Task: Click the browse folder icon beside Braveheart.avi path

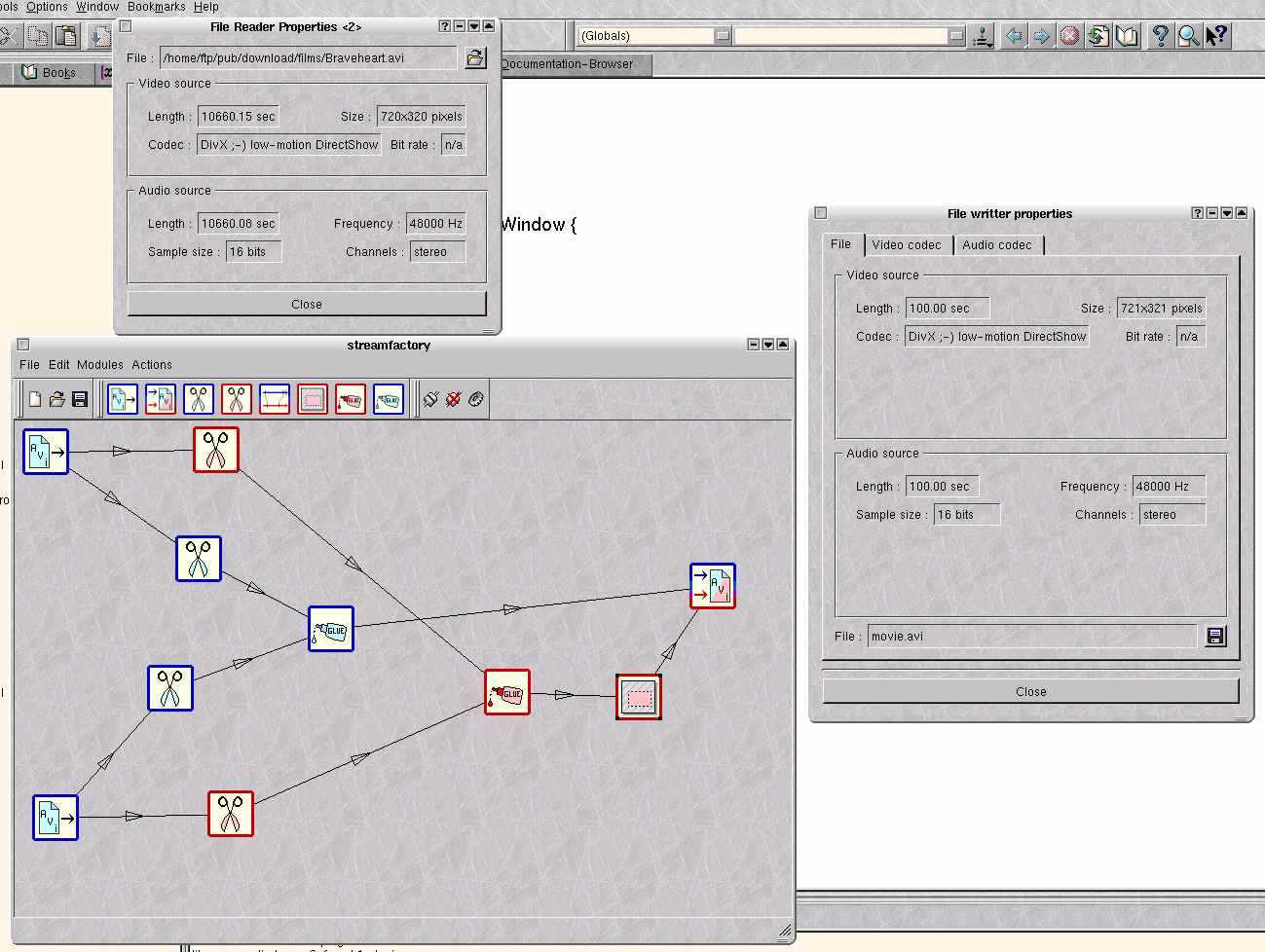Action: click(x=474, y=58)
